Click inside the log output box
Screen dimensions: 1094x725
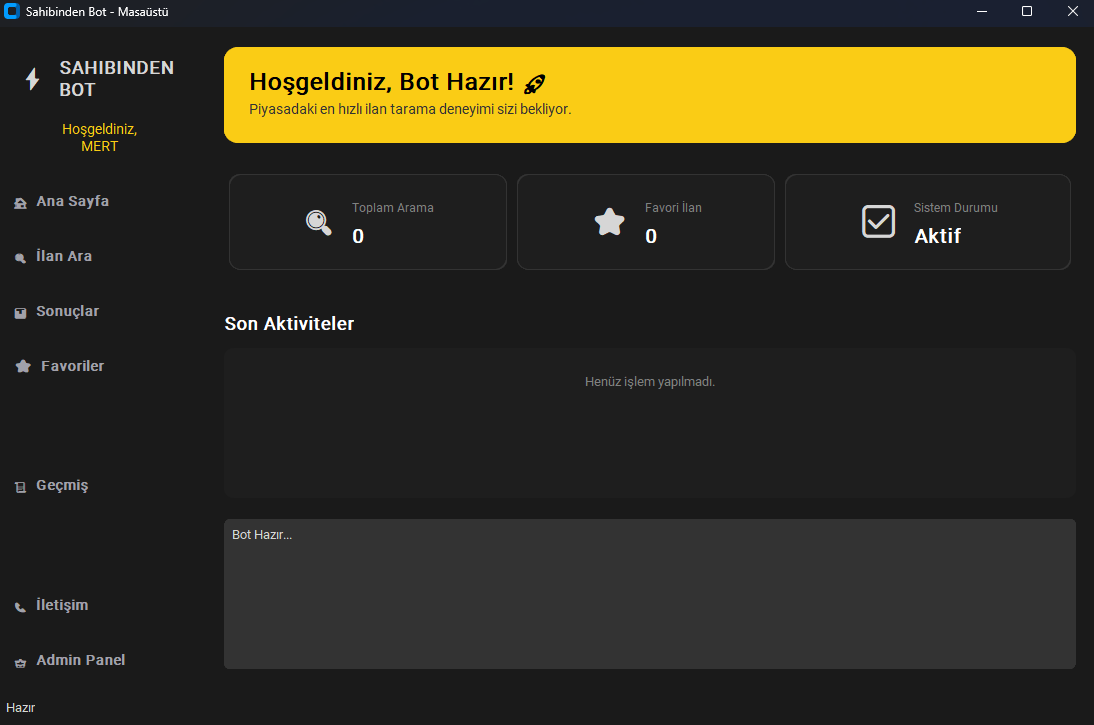650,594
